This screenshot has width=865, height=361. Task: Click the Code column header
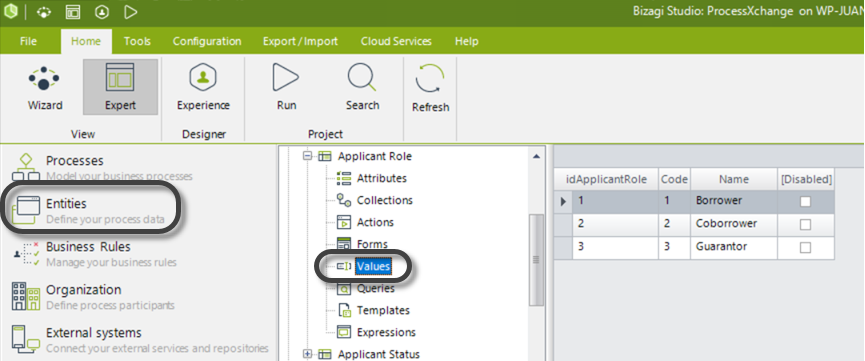[x=674, y=179]
